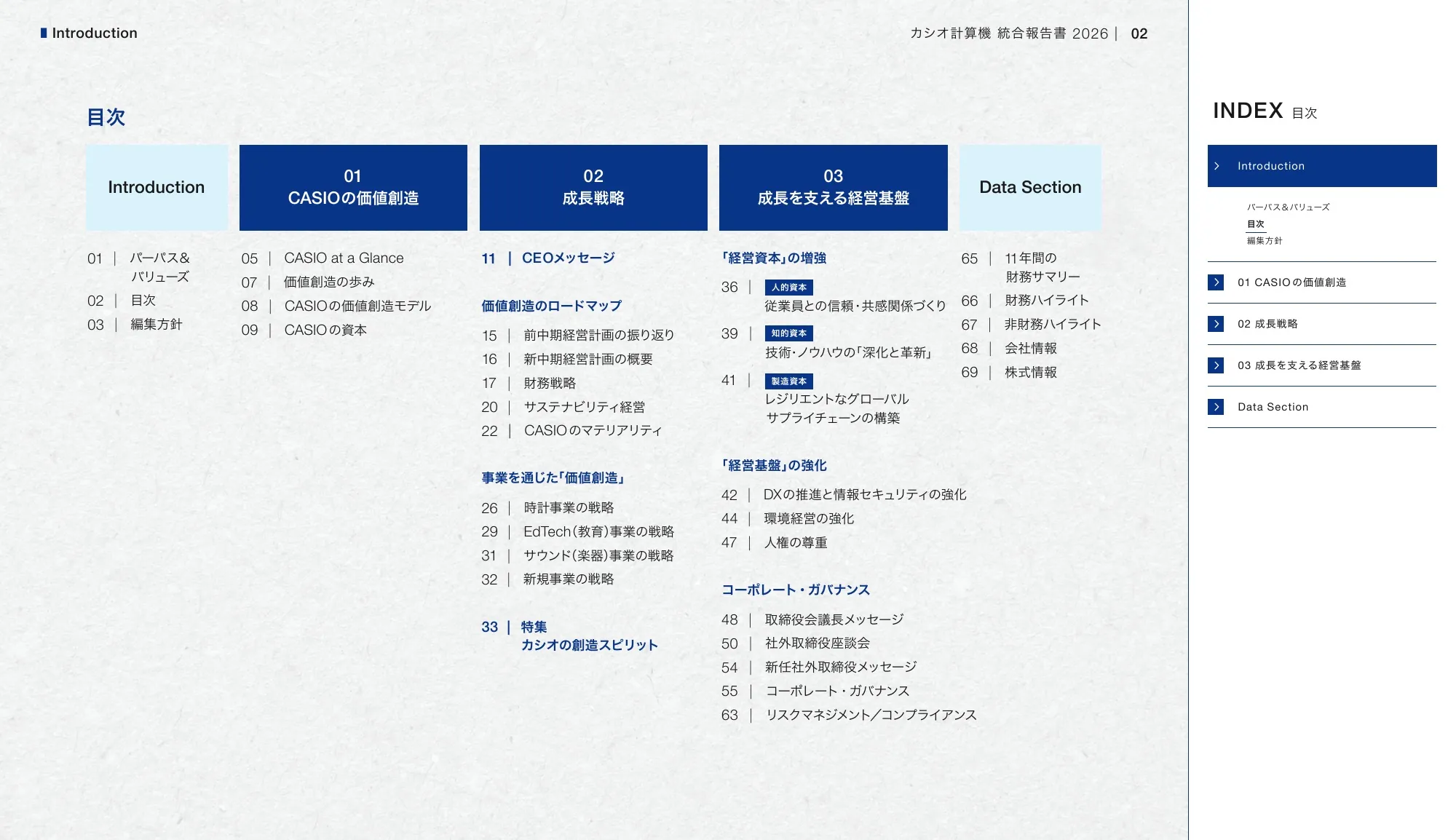The width and height of the screenshot is (1456, 840).
Task: Open リスクマネジメント/コンプライアンス entry
Action: 850,716
